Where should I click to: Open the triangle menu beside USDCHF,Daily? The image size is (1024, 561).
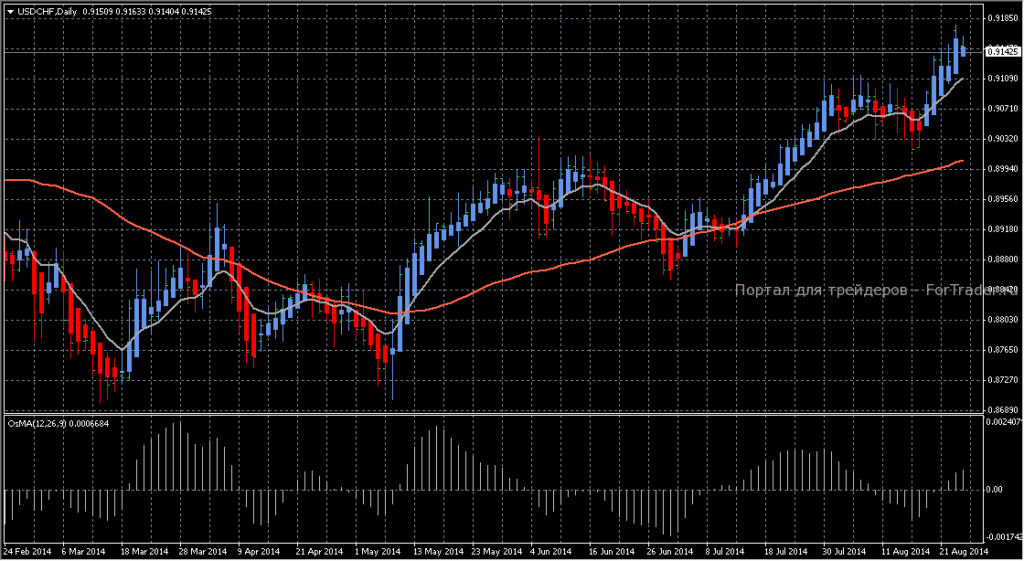(x=10, y=12)
